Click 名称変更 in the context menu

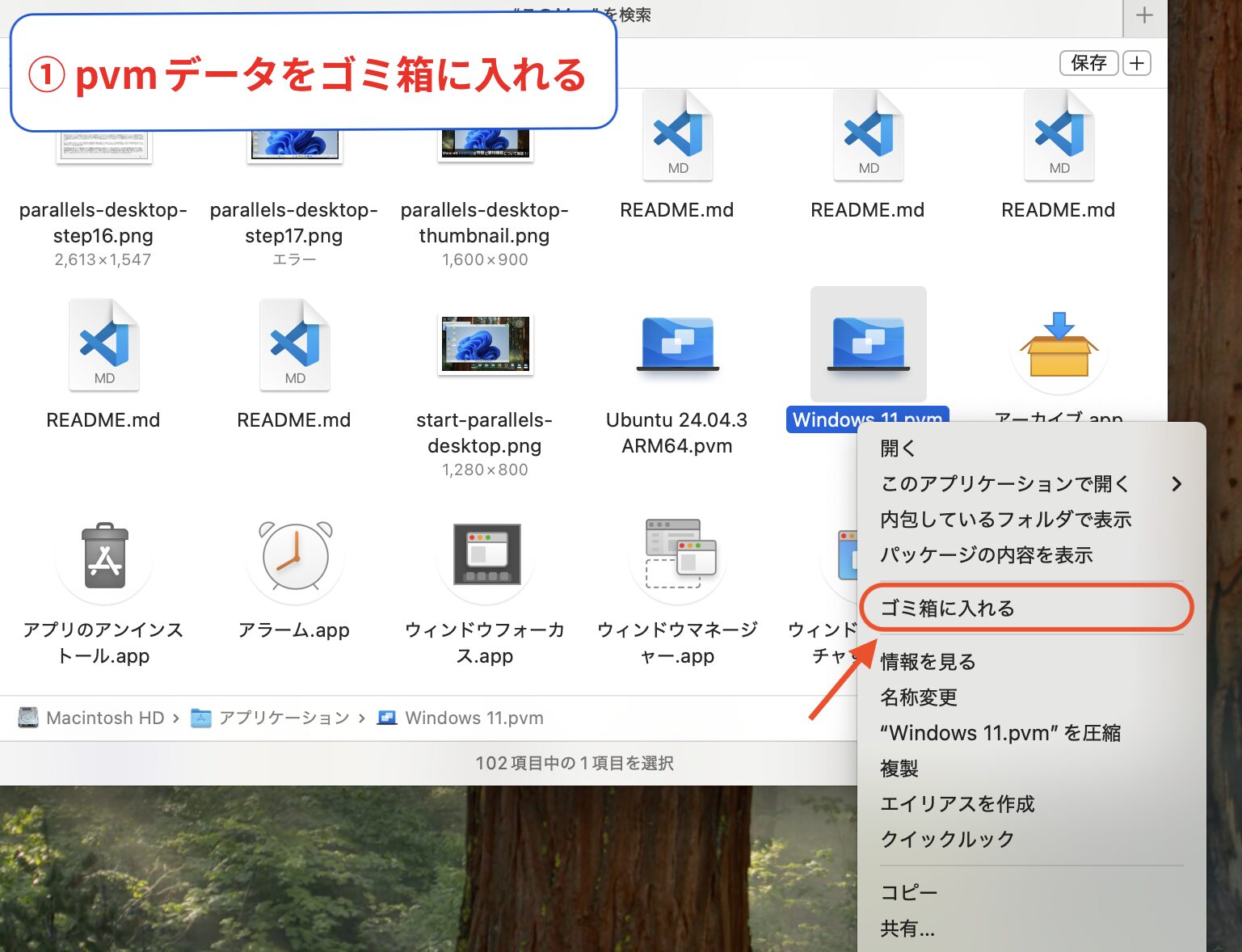[919, 697]
